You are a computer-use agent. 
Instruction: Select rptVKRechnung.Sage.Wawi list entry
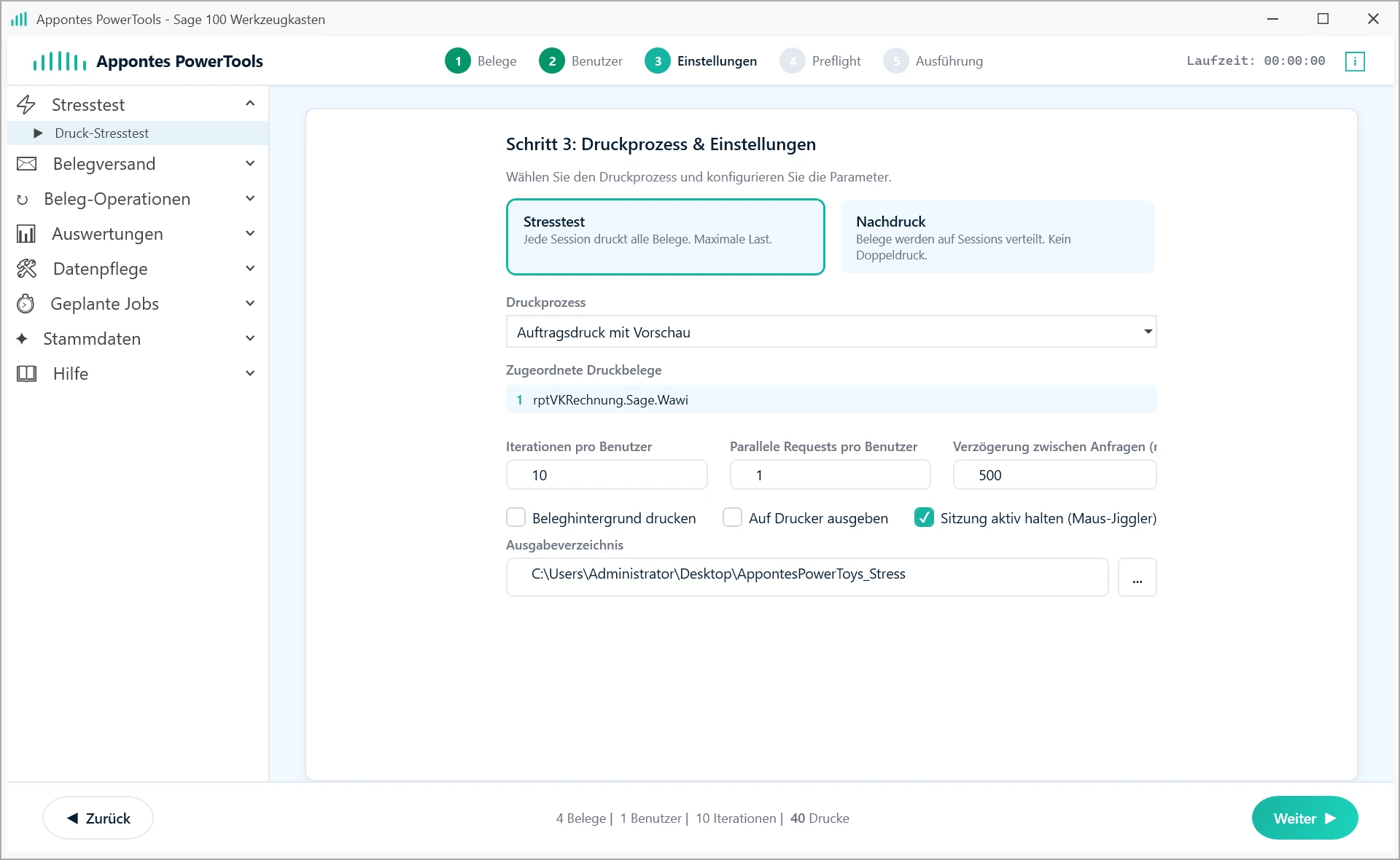tap(831, 399)
